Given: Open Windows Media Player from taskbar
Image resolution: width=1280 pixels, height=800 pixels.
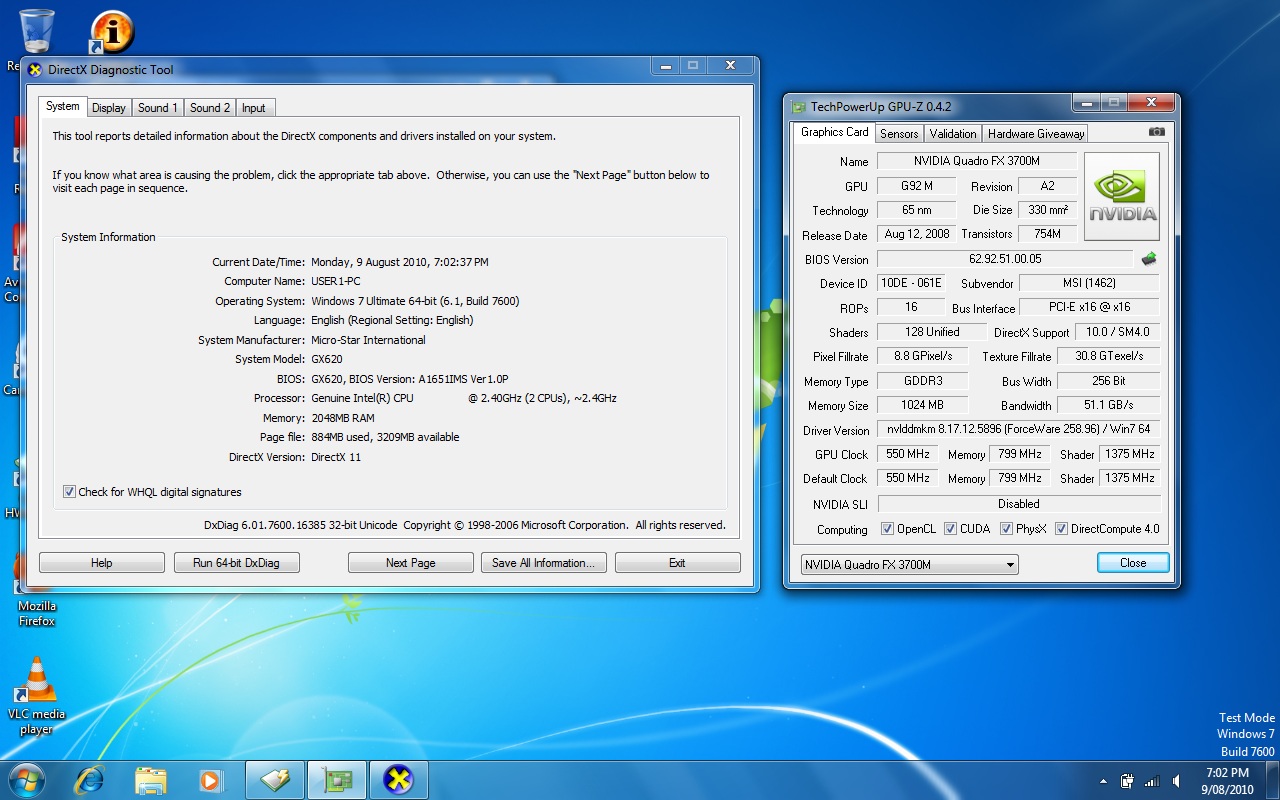Looking at the screenshot, I should 210,779.
